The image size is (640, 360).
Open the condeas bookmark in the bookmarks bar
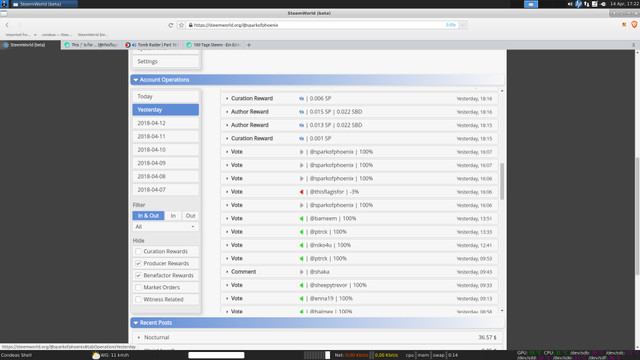click(57, 35)
